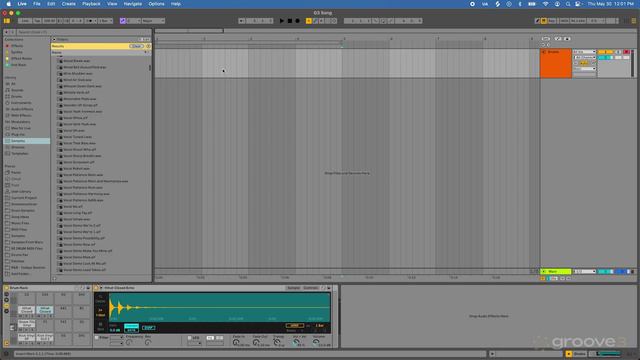Open the scale root note dropdown

point(134,21)
